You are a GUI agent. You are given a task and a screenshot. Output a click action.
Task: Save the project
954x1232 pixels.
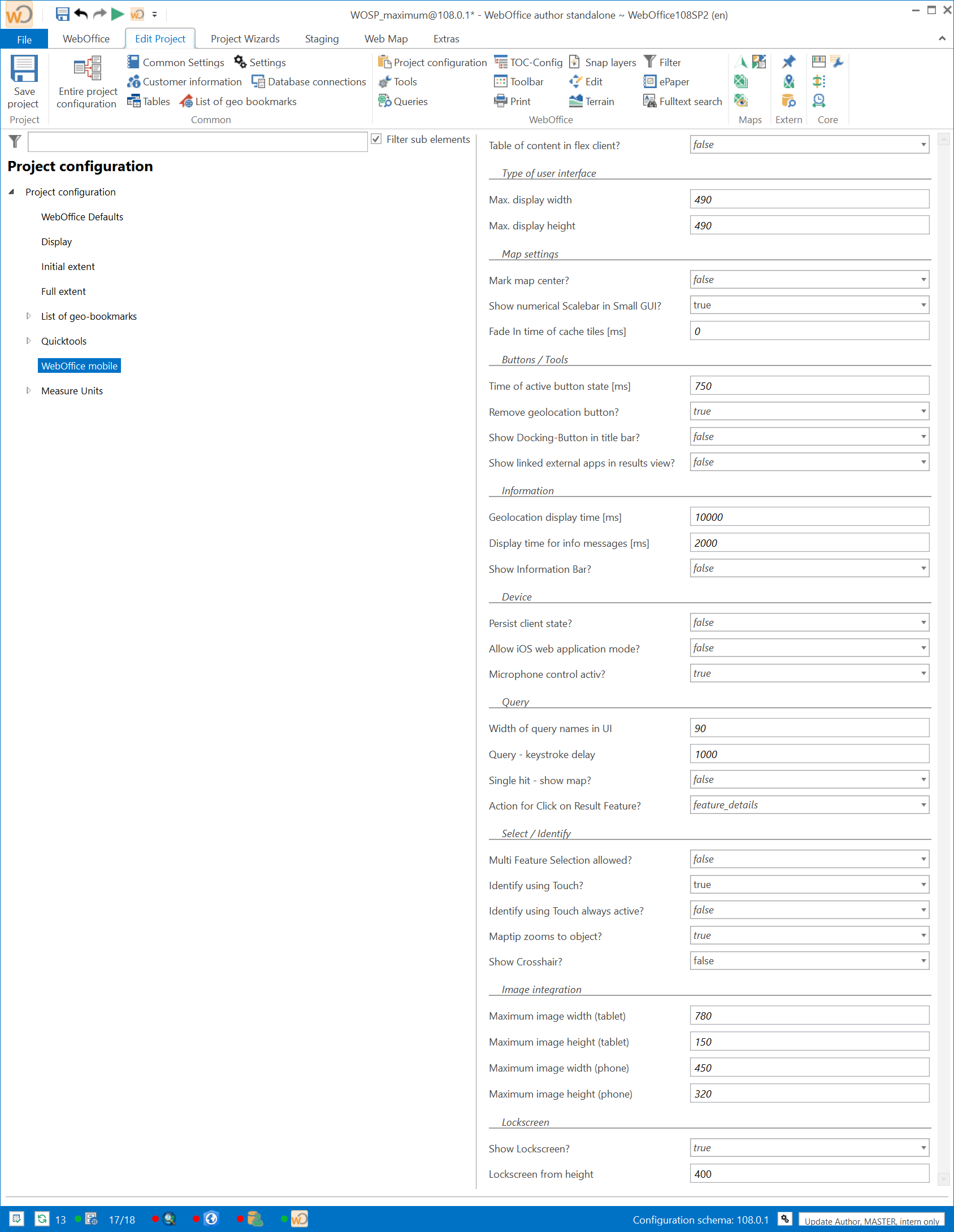24,81
